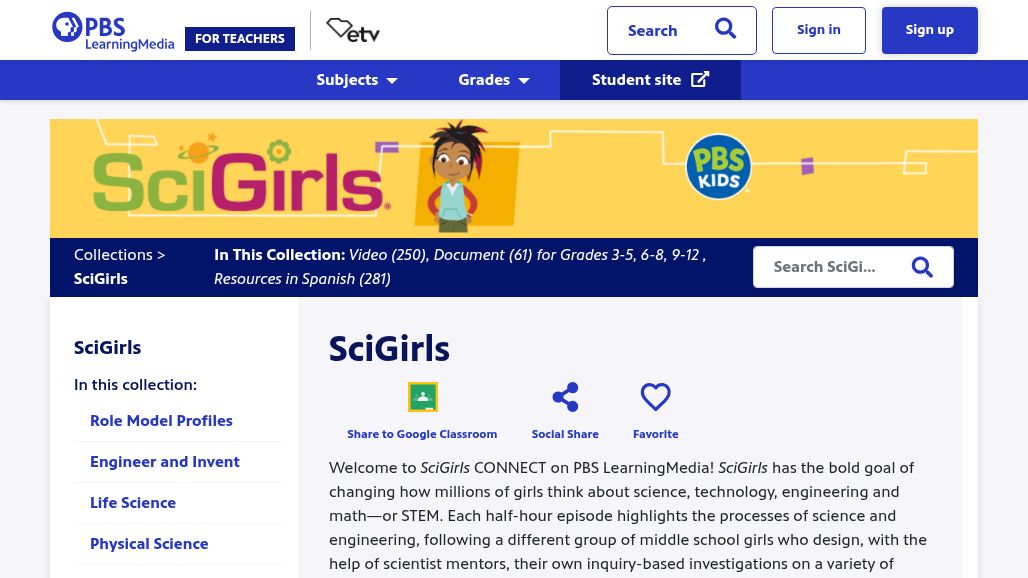The image size is (1028, 578).
Task: Expand the Grades dropdown menu
Action: click(494, 80)
